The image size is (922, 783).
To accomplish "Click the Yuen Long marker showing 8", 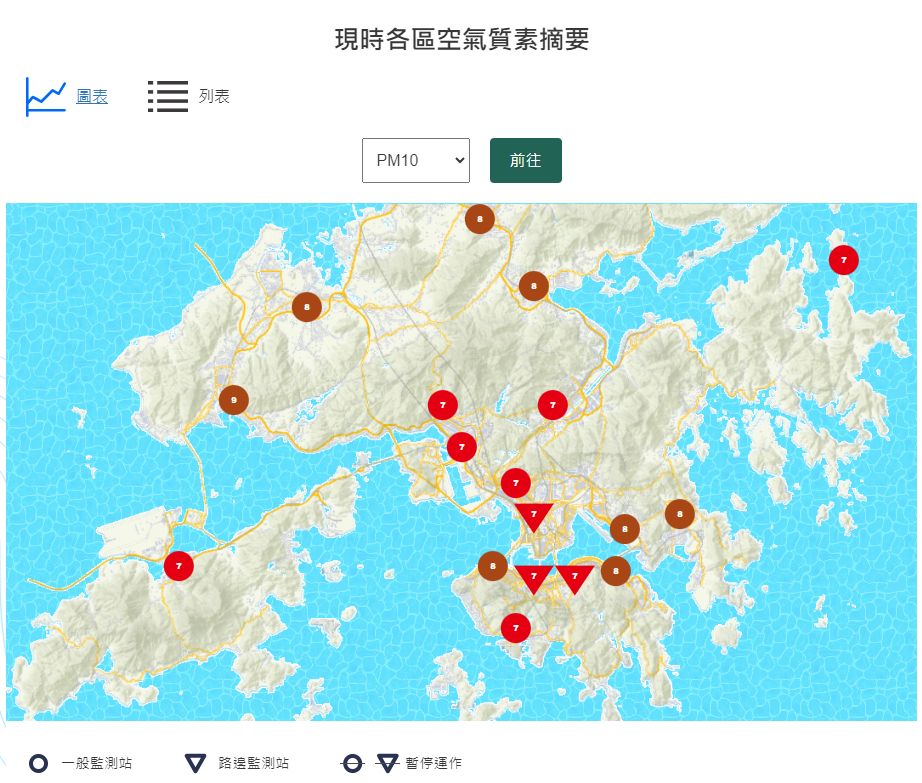I will (x=305, y=306).
